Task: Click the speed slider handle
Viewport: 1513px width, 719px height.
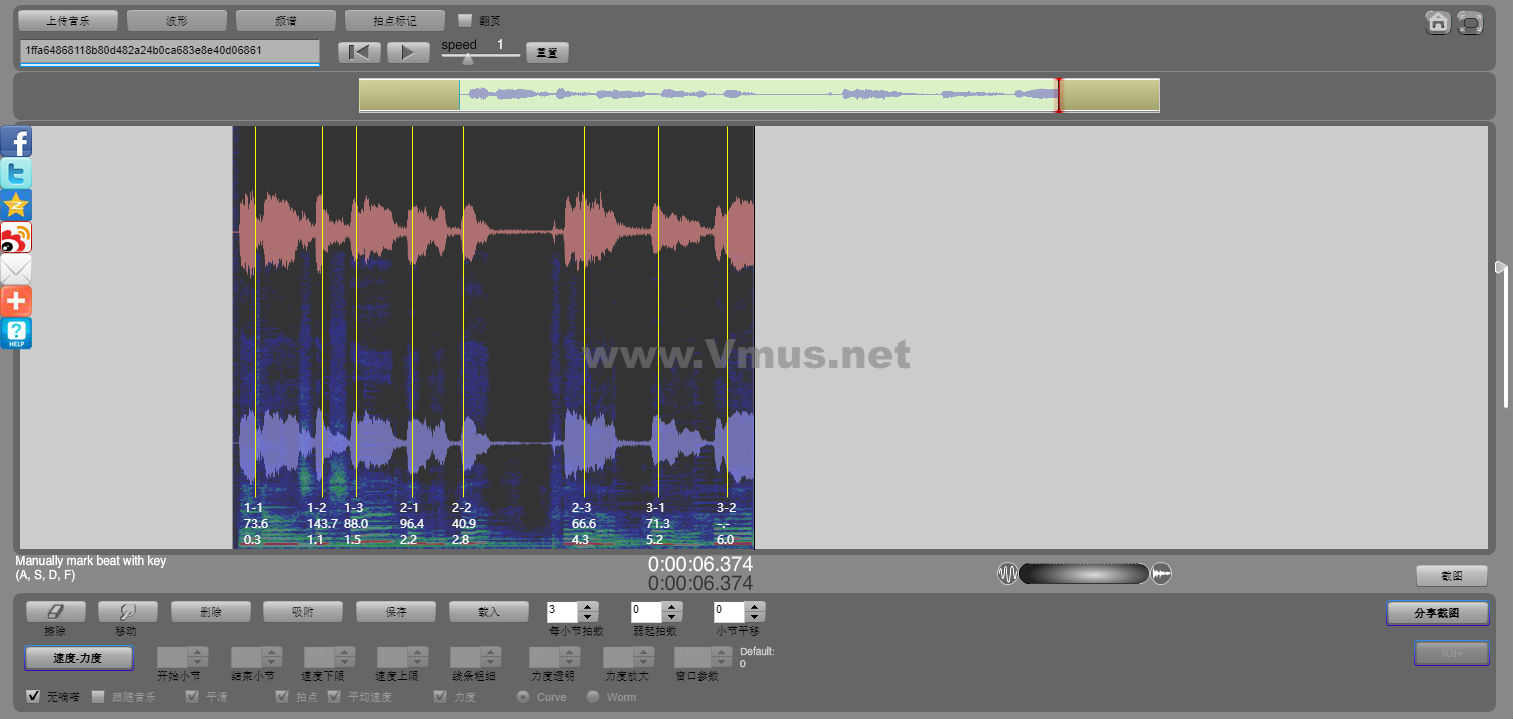Action: [467, 58]
